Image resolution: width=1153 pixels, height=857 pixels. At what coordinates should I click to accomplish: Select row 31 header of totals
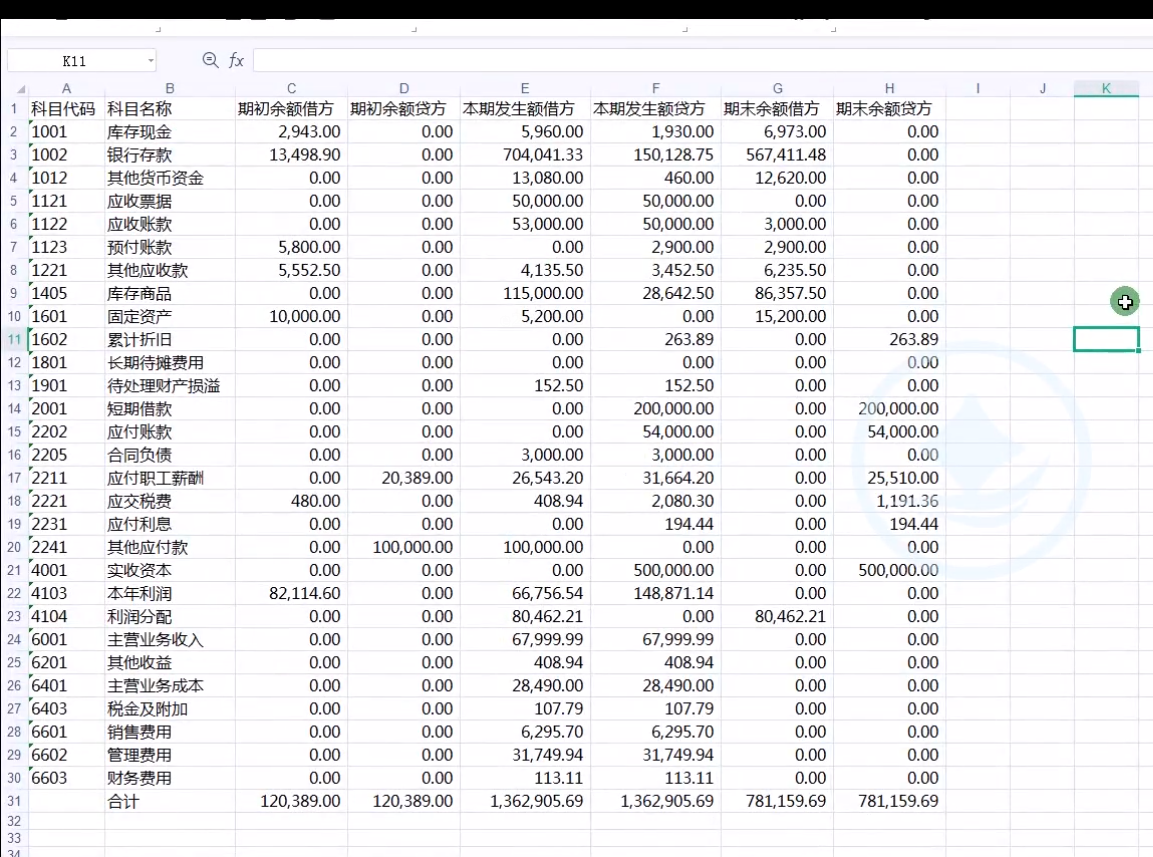(x=14, y=801)
